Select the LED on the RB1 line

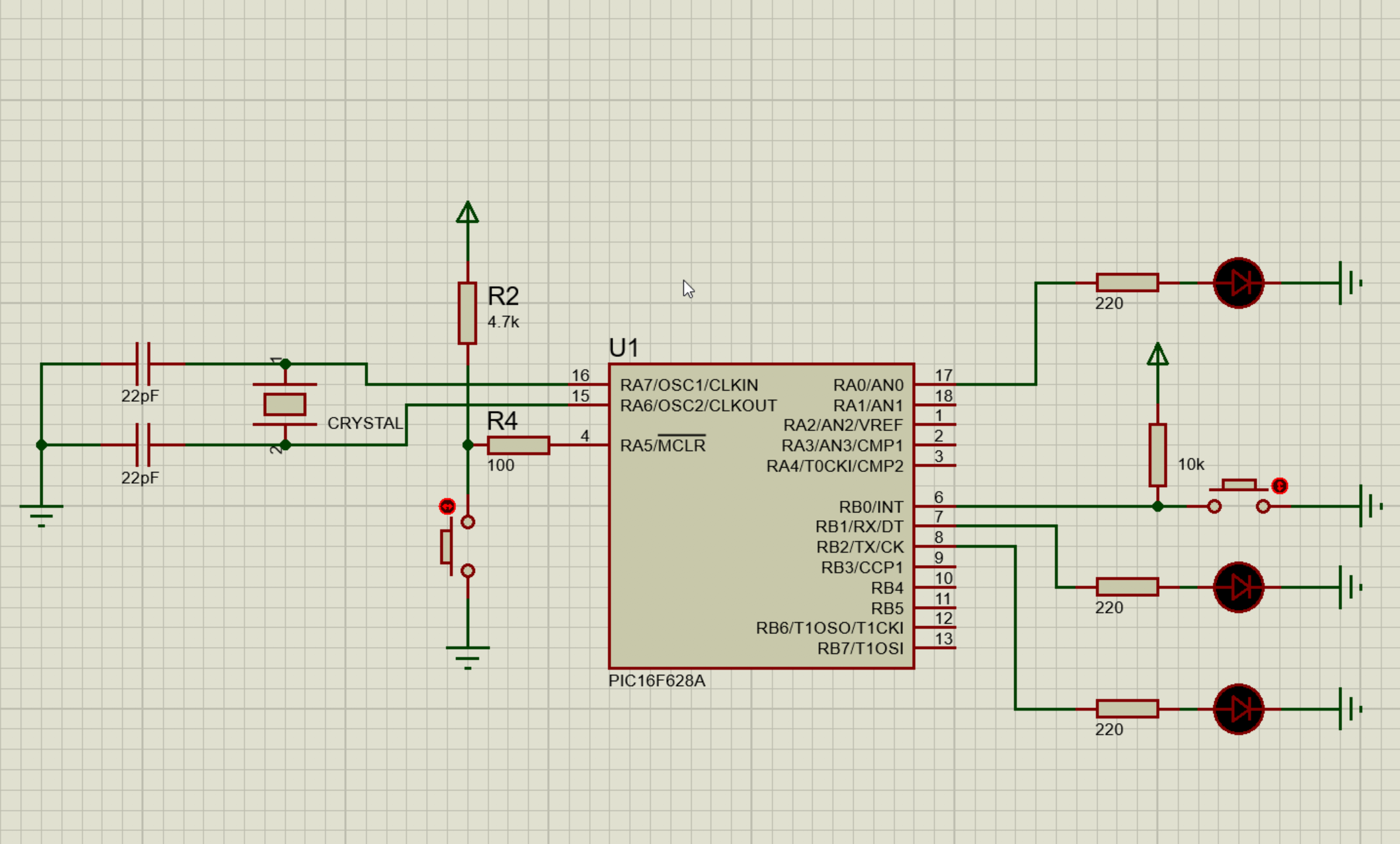coord(1238,587)
